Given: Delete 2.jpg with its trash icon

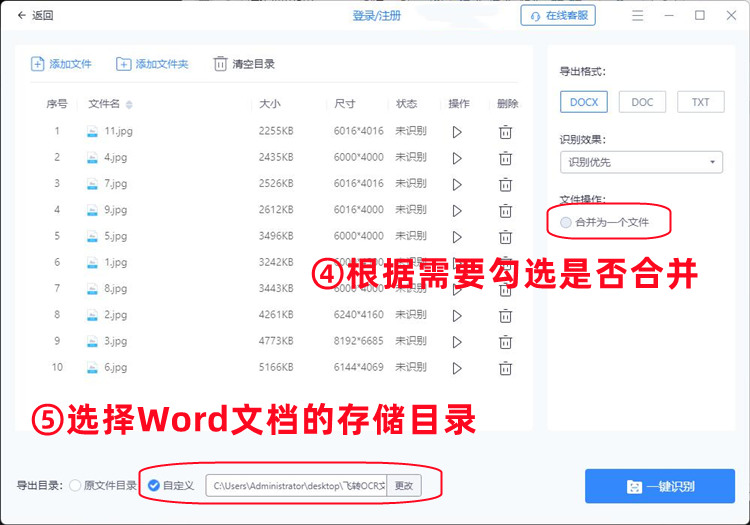Looking at the screenshot, I should point(506,316).
